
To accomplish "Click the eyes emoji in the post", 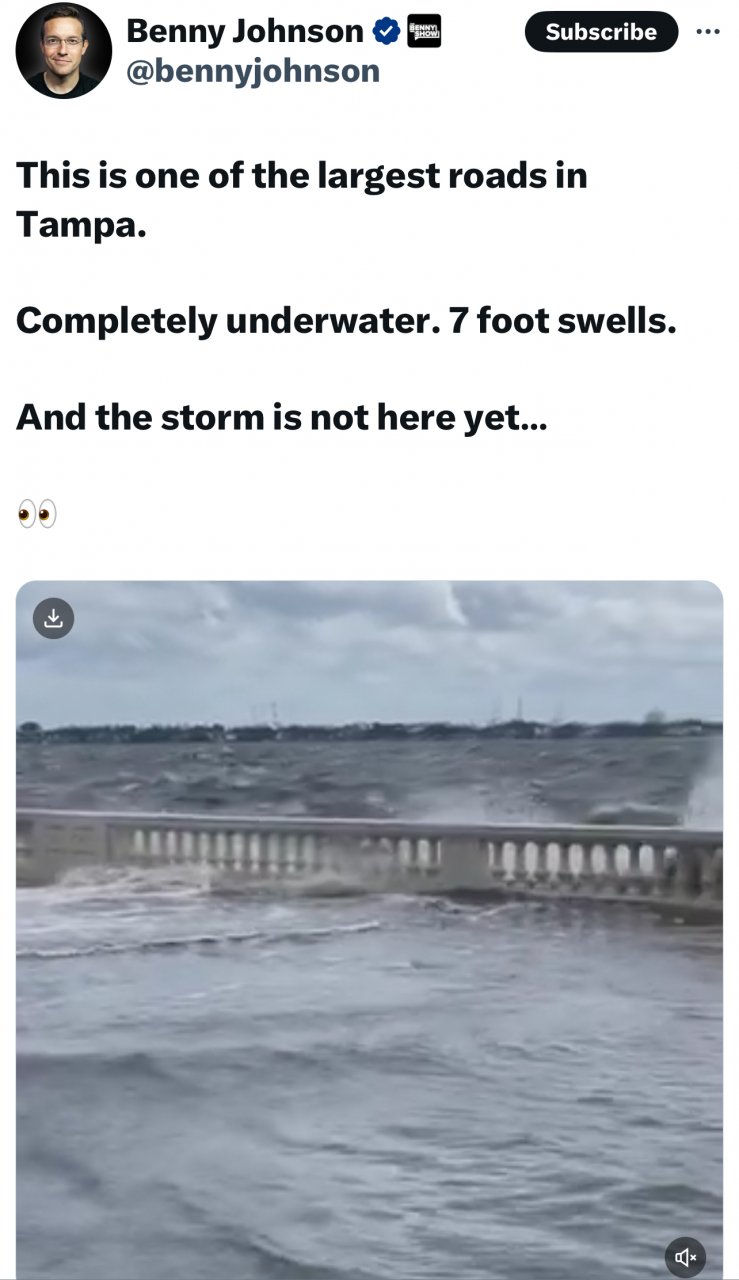I will (37, 515).
